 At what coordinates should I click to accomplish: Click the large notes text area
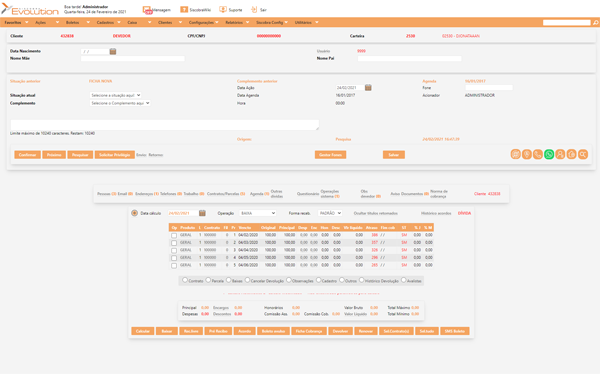pyautogui.click(x=165, y=125)
